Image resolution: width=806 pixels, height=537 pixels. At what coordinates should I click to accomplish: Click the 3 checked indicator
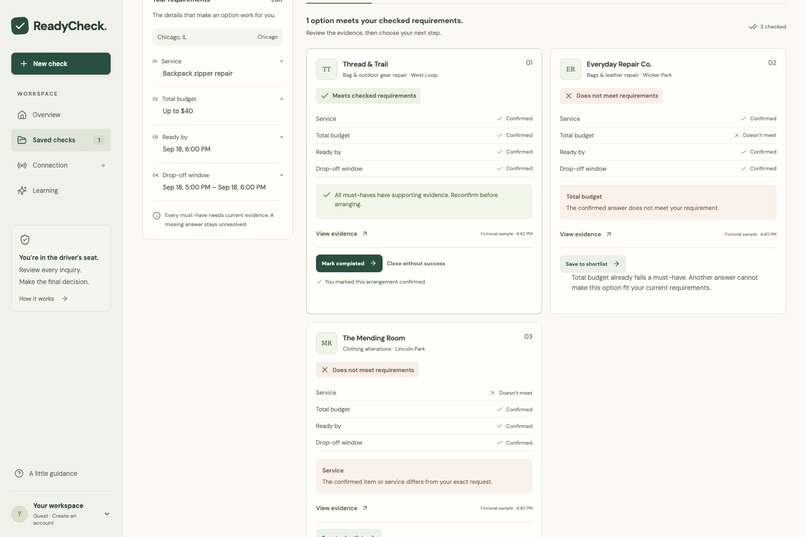(767, 27)
